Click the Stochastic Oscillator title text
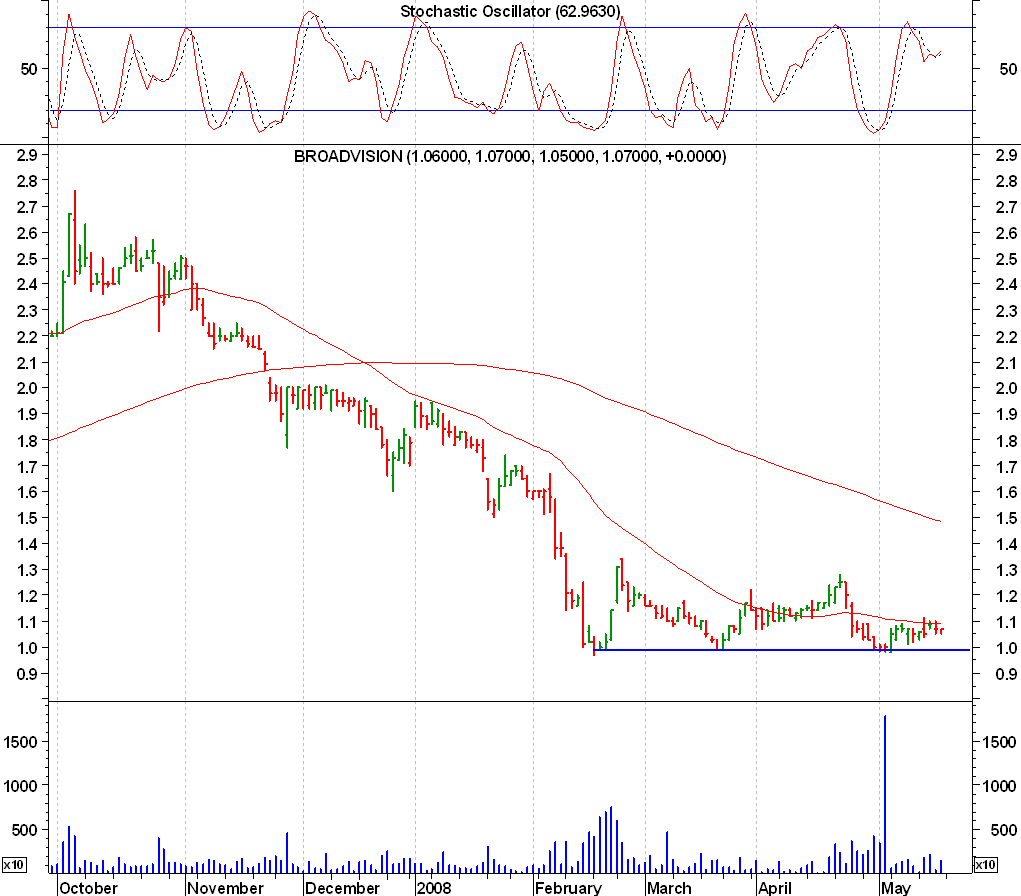This screenshot has width=1021, height=896. [x=510, y=12]
